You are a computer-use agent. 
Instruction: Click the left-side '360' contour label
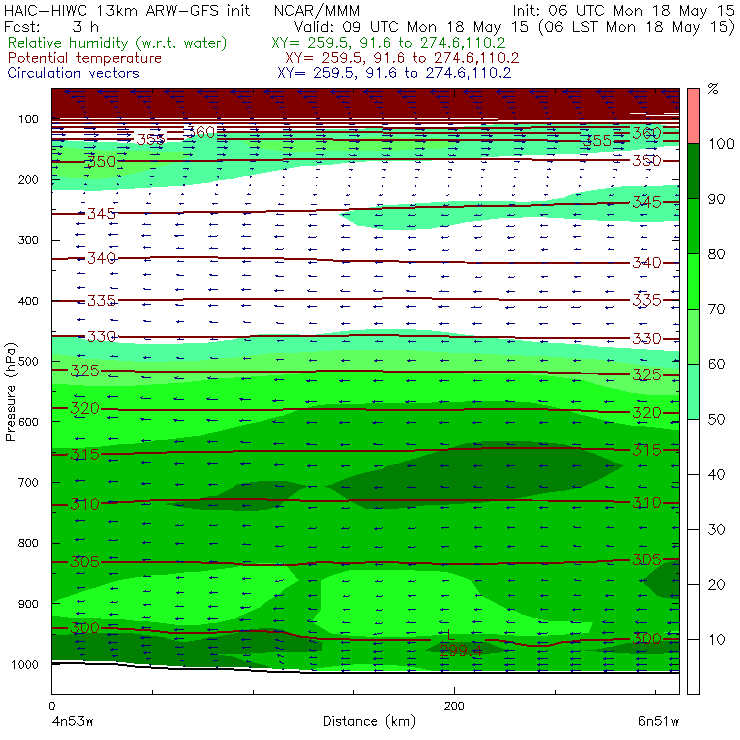click(x=201, y=132)
